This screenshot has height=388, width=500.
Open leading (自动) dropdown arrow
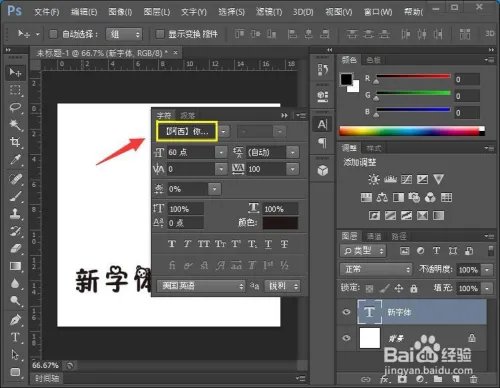(x=293, y=153)
